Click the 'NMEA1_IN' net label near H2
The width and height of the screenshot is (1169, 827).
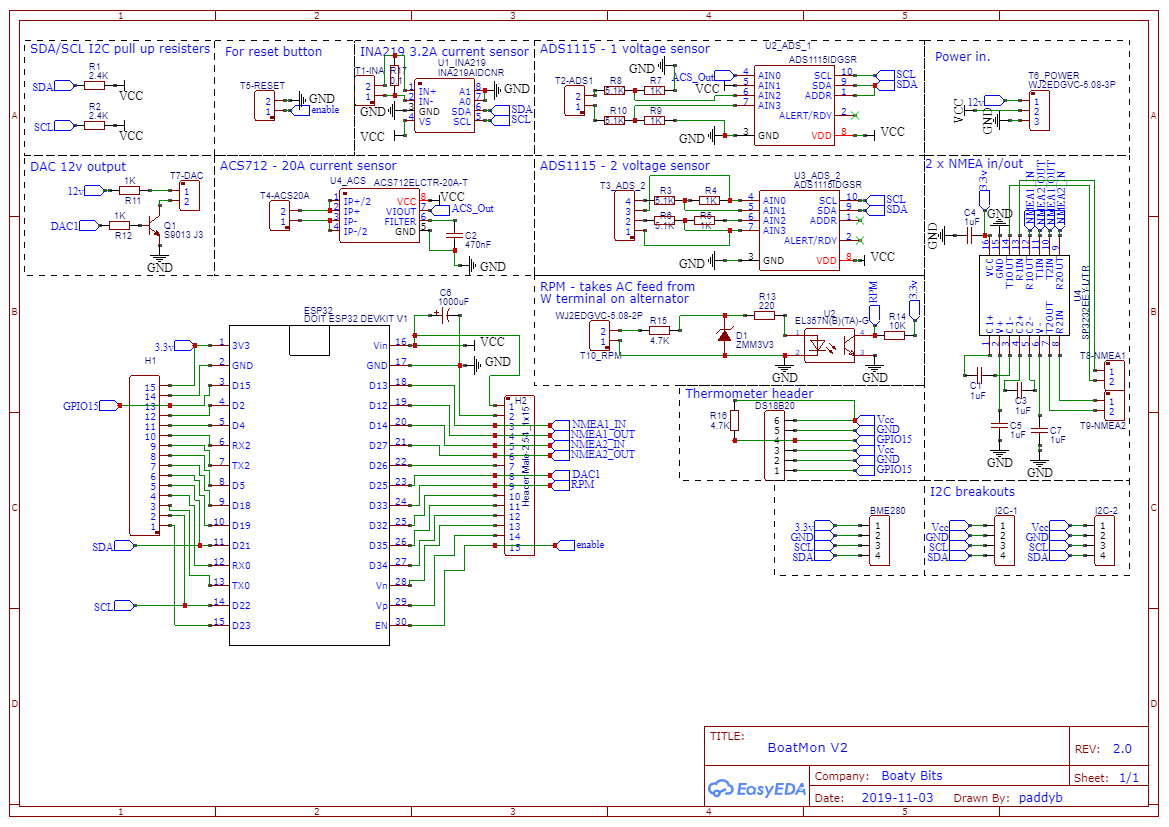[x=599, y=424]
